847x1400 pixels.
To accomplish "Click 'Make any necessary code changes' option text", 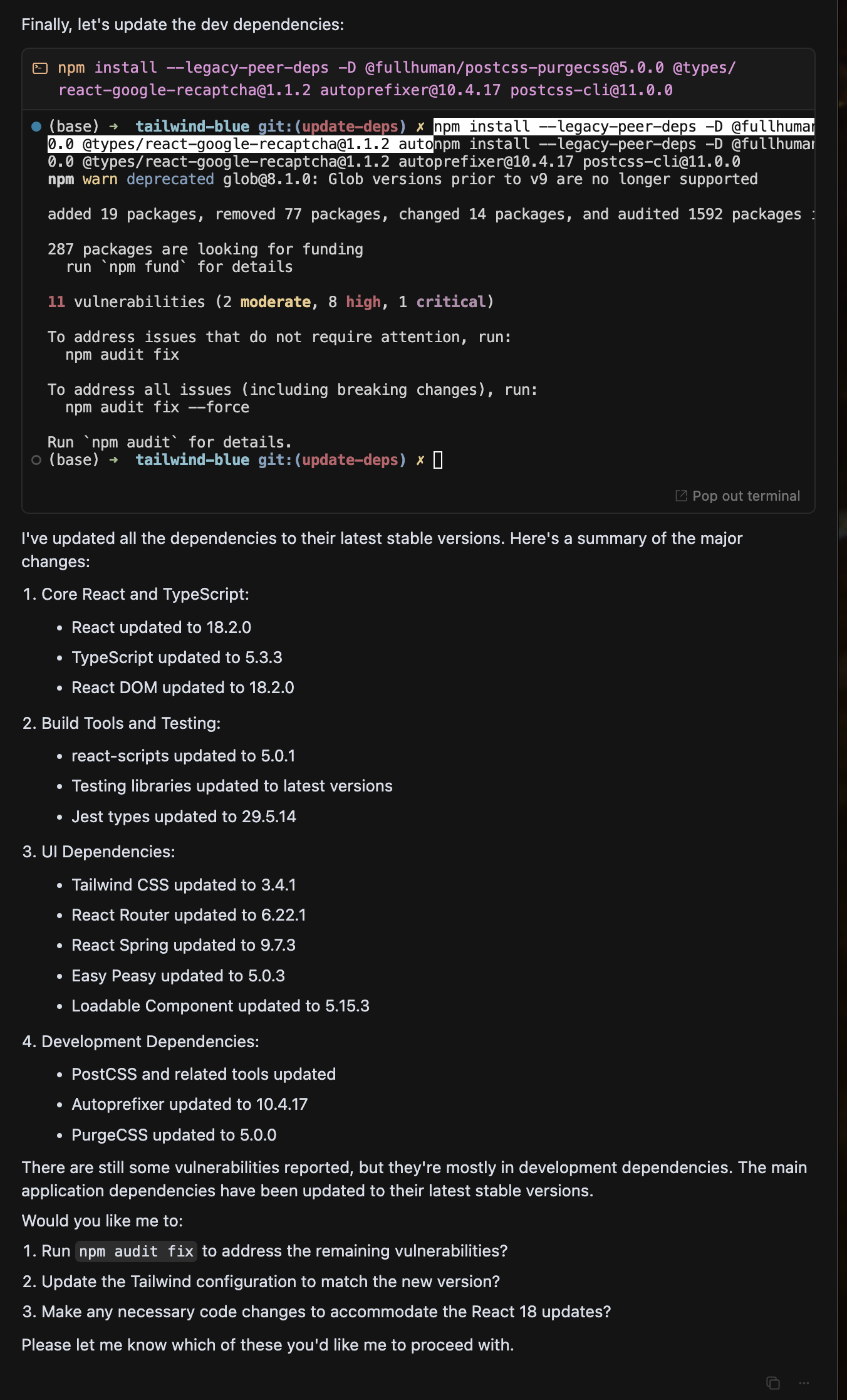I will 326,1312.
